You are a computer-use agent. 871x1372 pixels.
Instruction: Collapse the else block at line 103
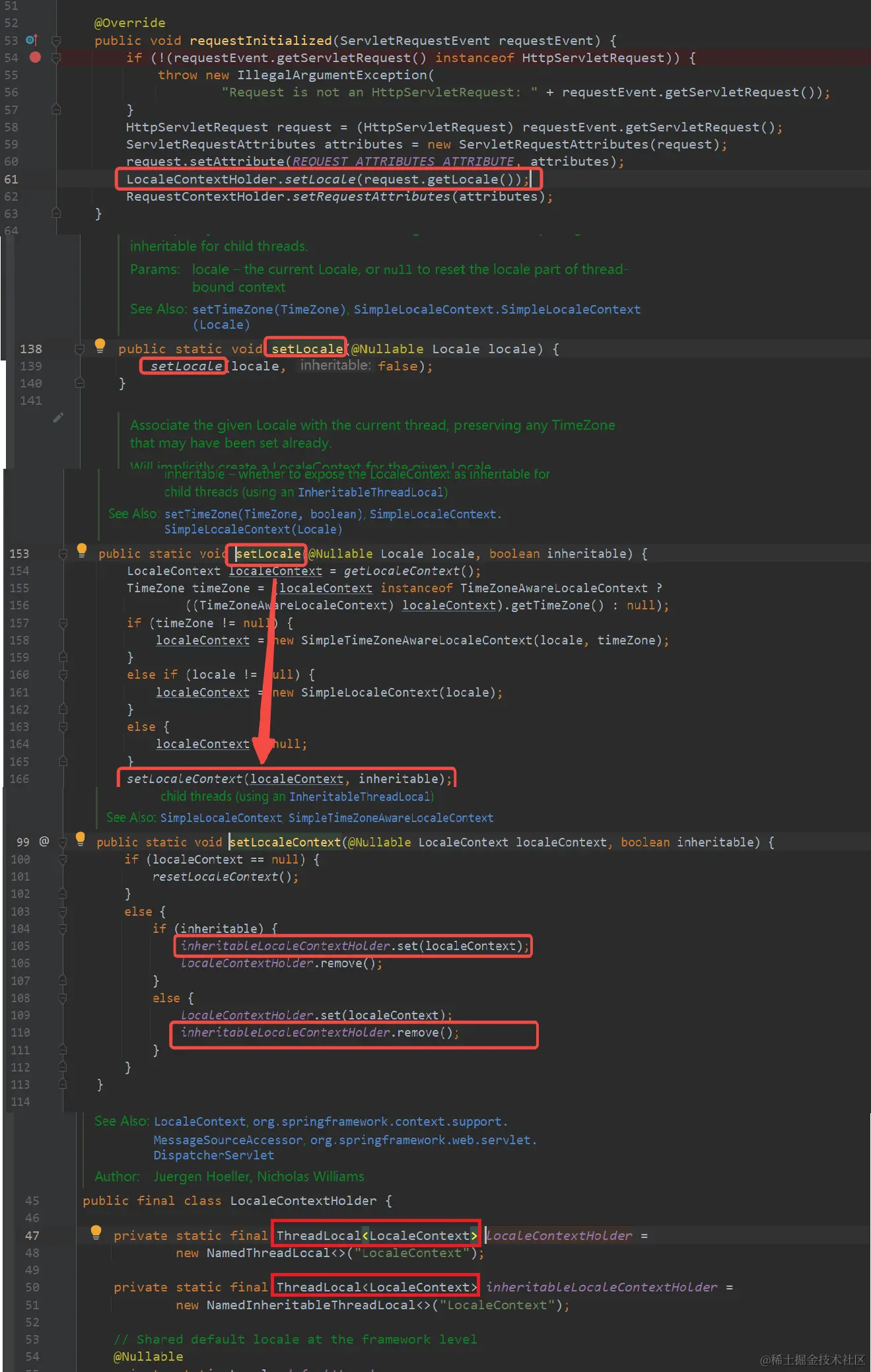[62, 912]
